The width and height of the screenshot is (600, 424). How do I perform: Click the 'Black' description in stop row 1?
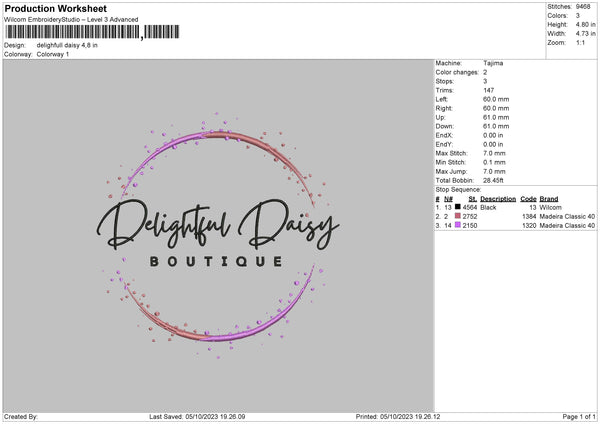click(x=488, y=207)
